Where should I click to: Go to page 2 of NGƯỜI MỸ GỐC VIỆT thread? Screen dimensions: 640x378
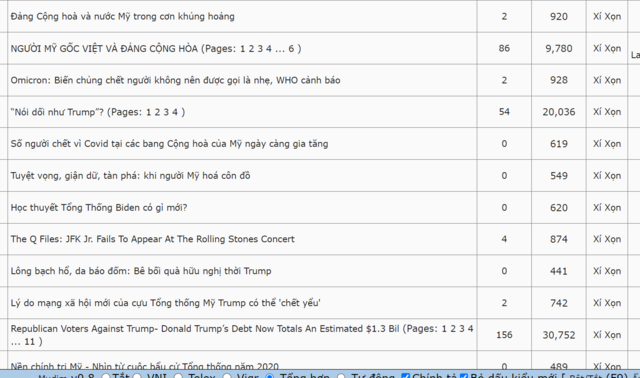[251, 49]
